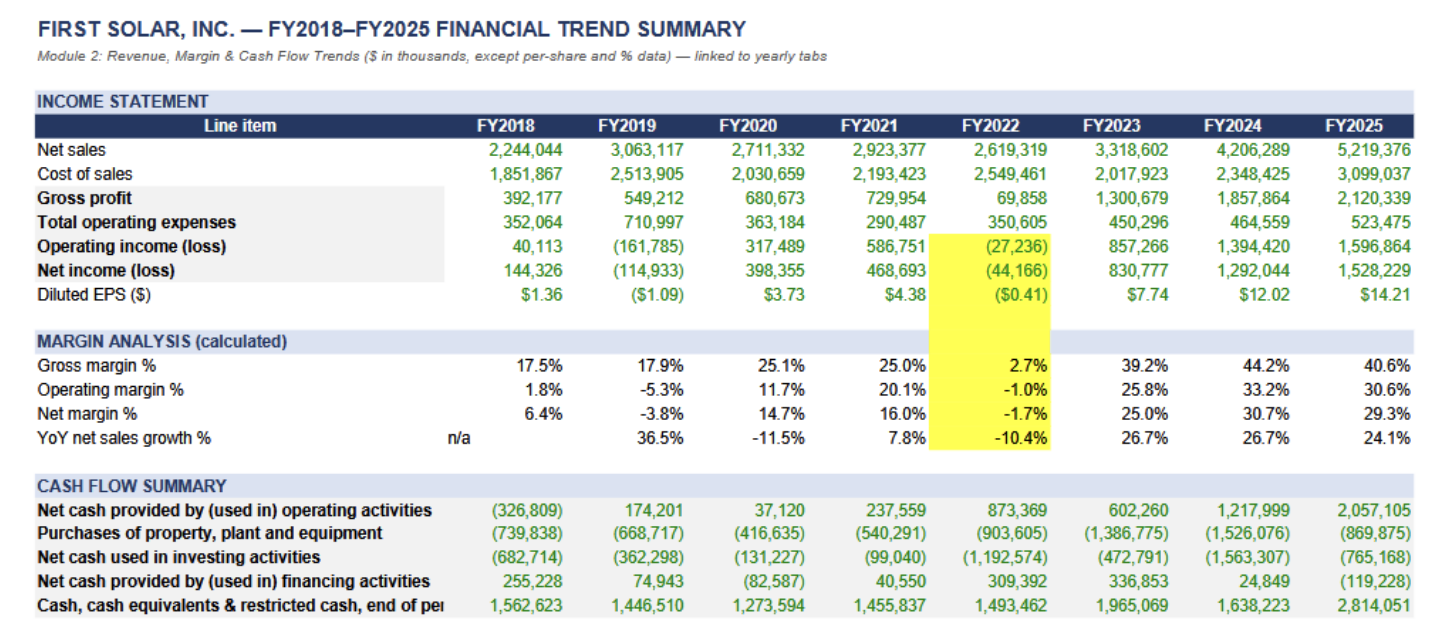Select the 'Gross profit' row label
1430x632 pixels.
84,198
